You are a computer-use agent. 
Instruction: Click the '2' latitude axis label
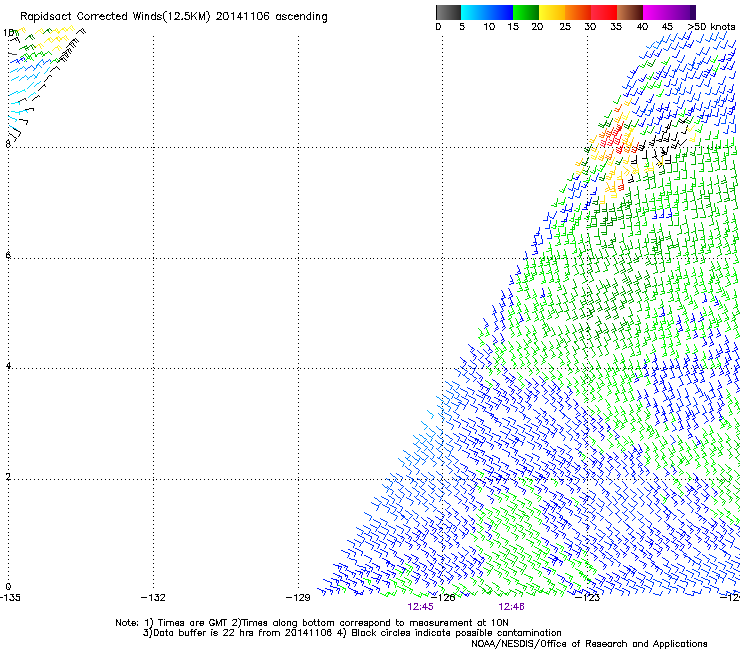[x=8, y=477]
